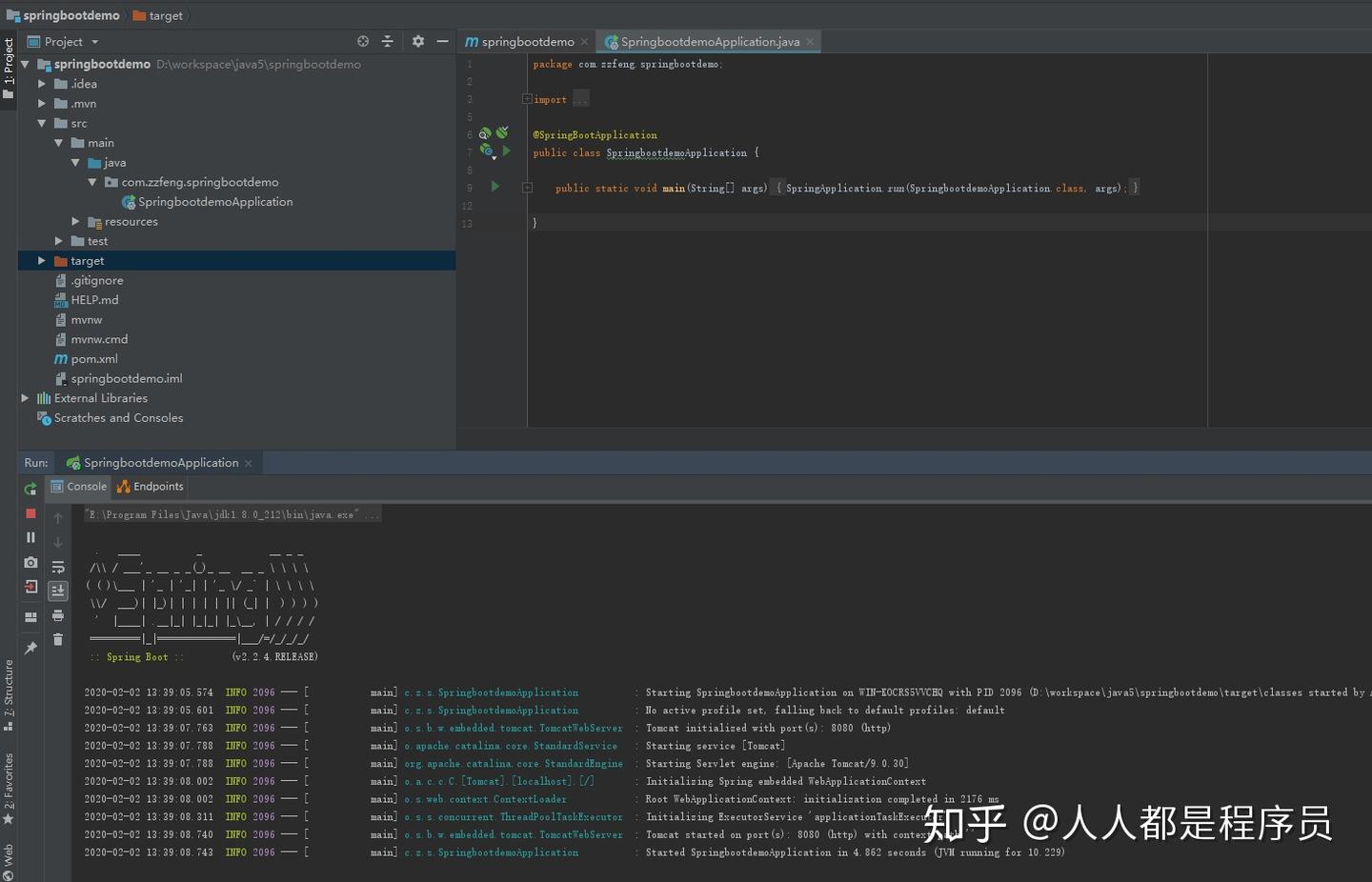Viewport: 1372px width, 882px height.
Task: Toggle soft-wrap in the console
Action: [x=58, y=567]
